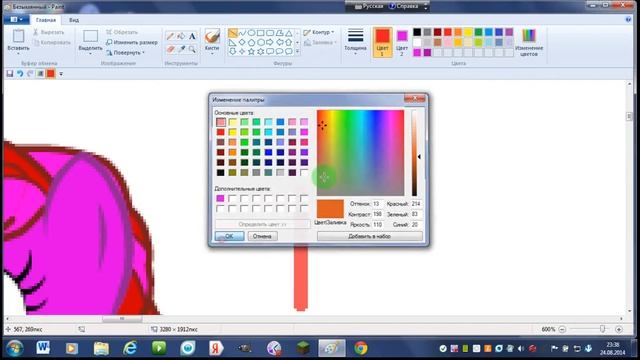Expand the Вставить dropdown arrow

[x=18, y=53]
